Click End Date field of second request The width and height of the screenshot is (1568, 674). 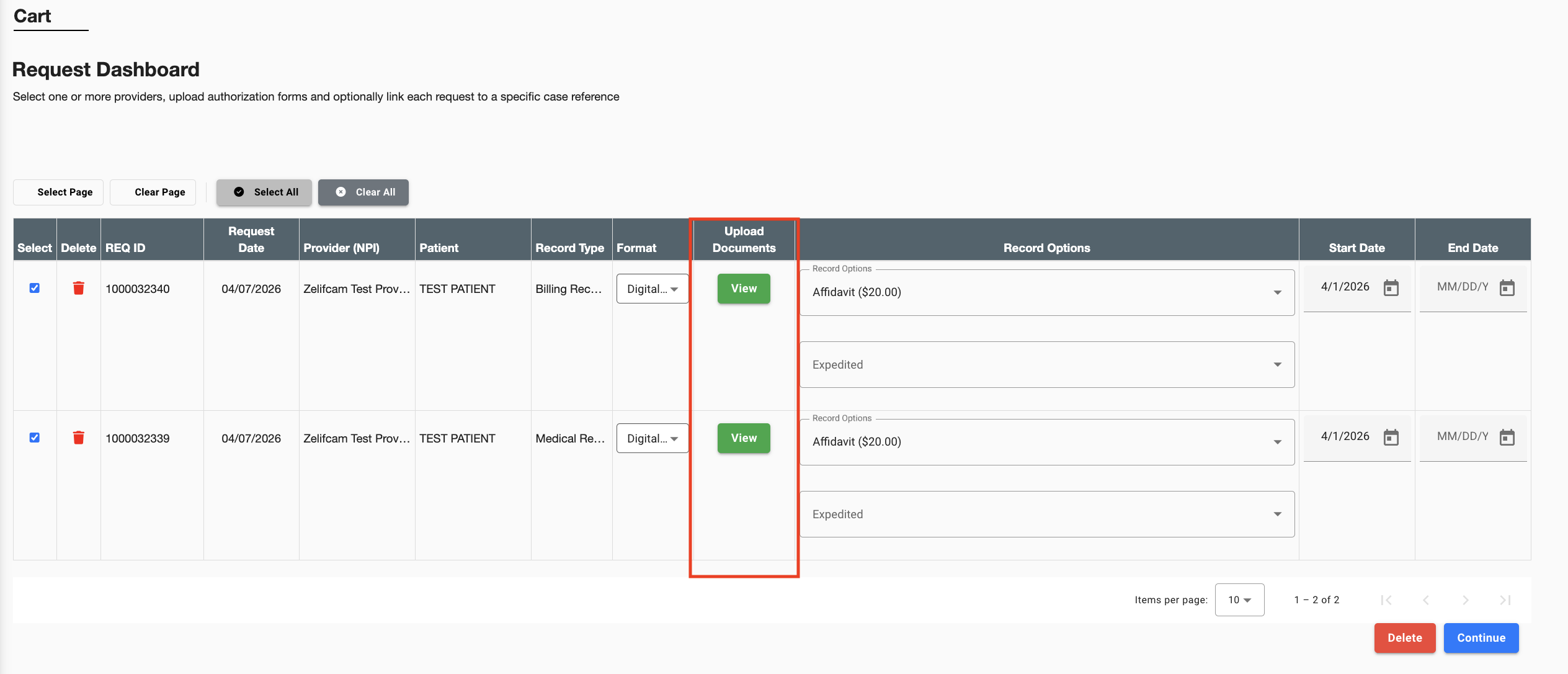pyautogui.click(x=1462, y=436)
